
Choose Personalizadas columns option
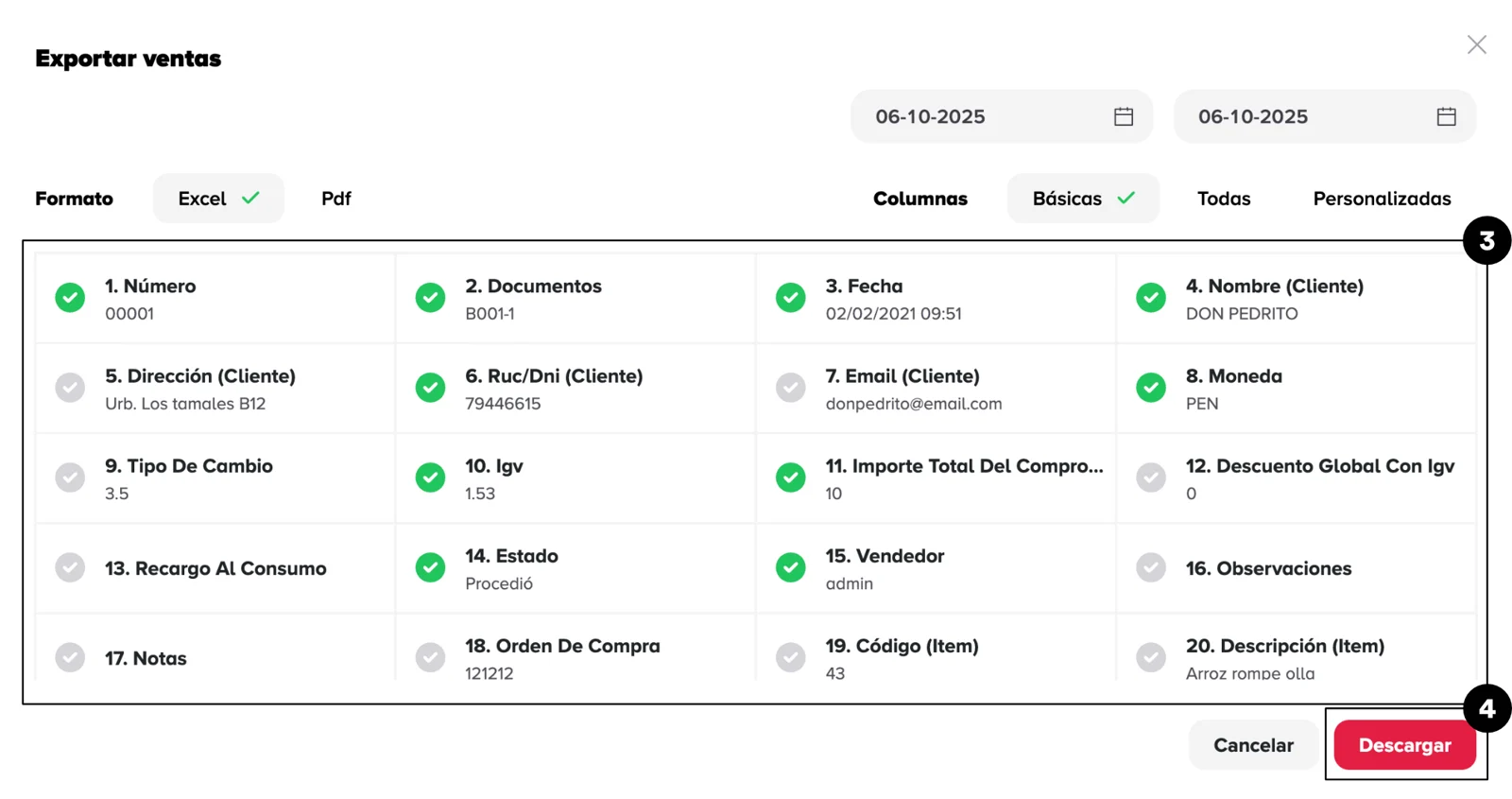1382,199
